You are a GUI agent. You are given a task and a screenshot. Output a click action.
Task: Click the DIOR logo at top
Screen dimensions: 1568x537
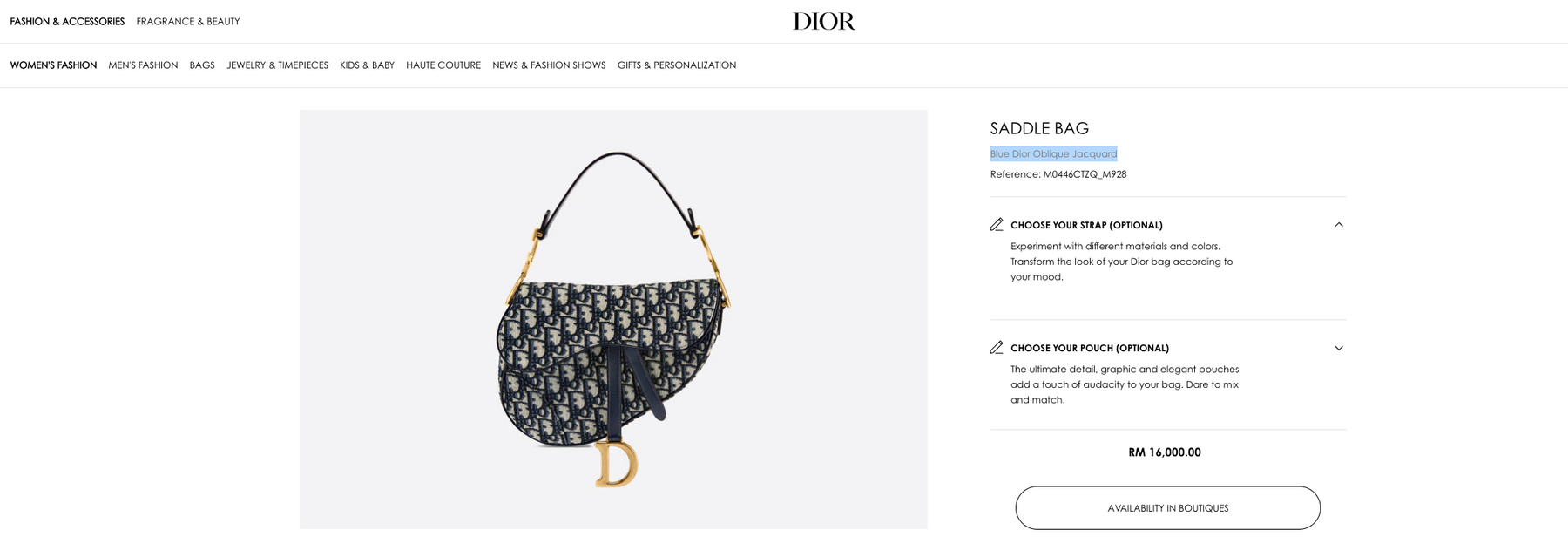[x=824, y=21]
